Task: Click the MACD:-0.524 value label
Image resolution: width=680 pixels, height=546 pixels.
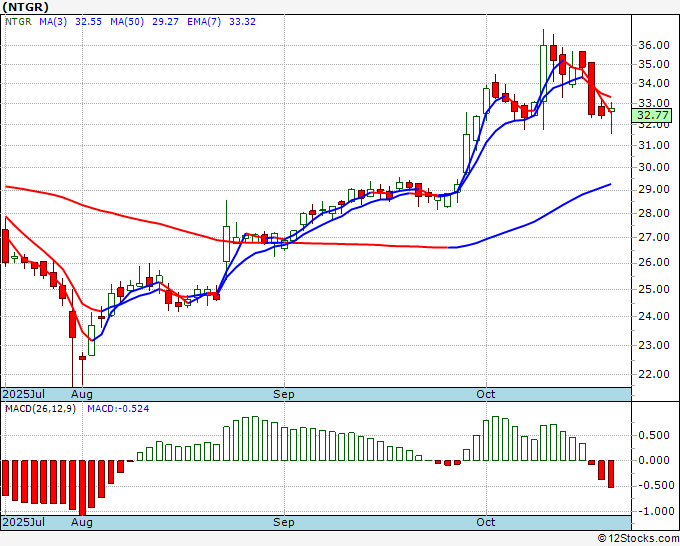Action: coord(118,409)
